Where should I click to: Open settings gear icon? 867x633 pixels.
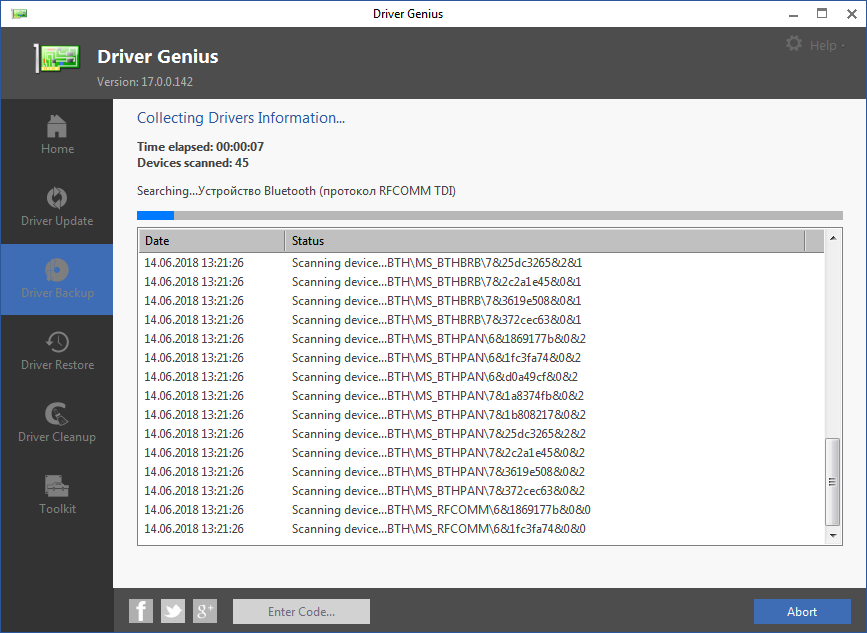click(x=794, y=44)
